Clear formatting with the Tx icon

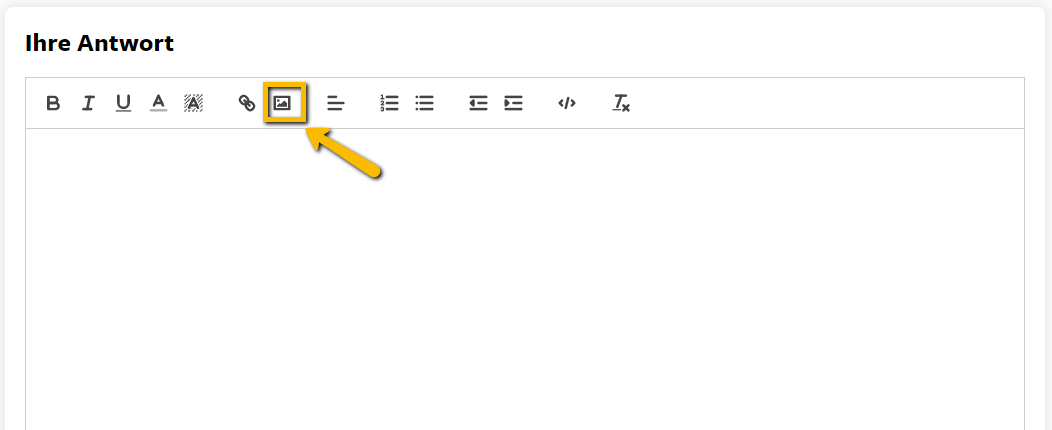621,103
